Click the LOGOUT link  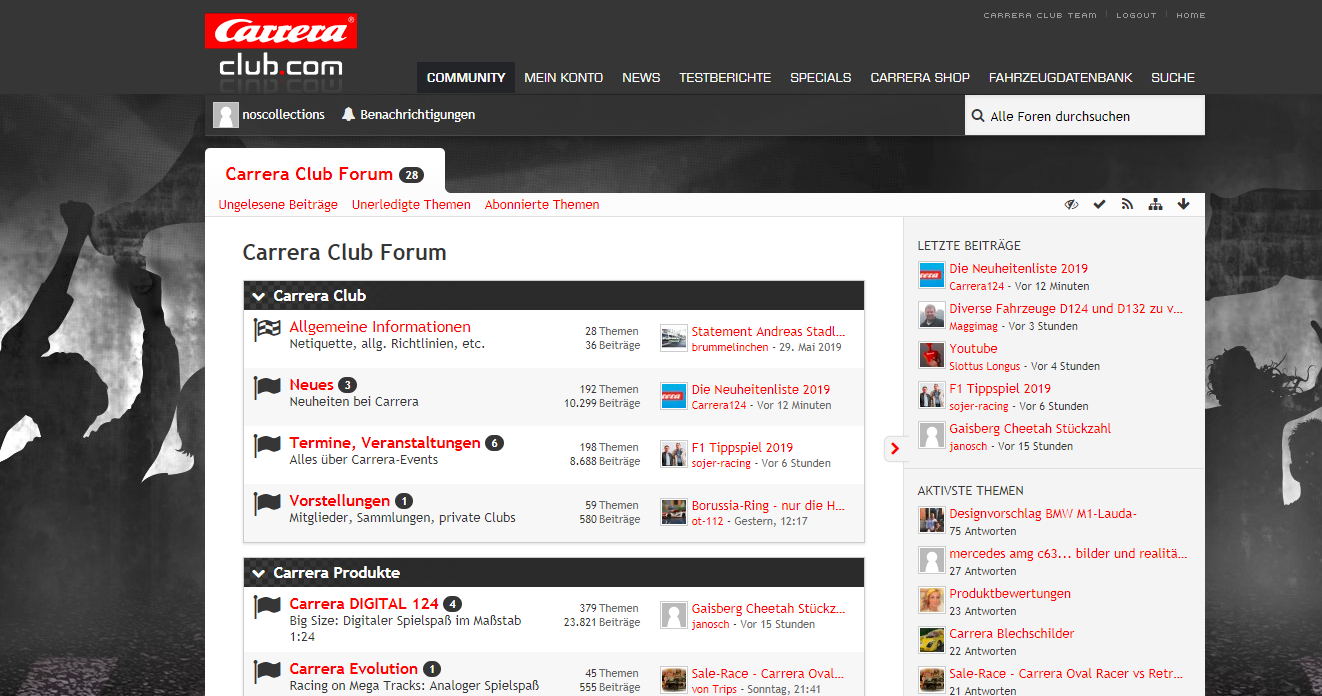click(1136, 15)
